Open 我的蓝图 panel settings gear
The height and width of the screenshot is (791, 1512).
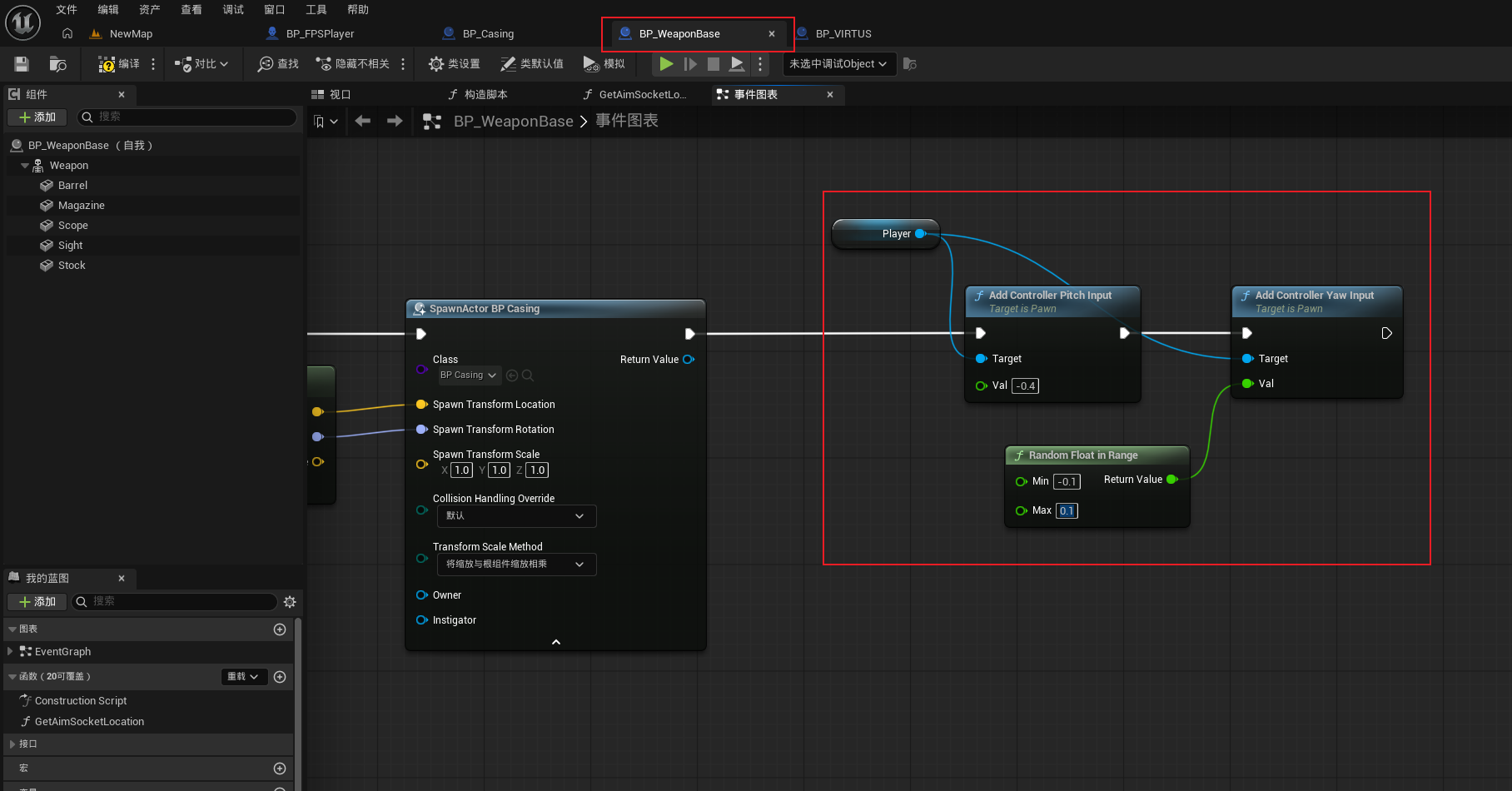pos(290,602)
